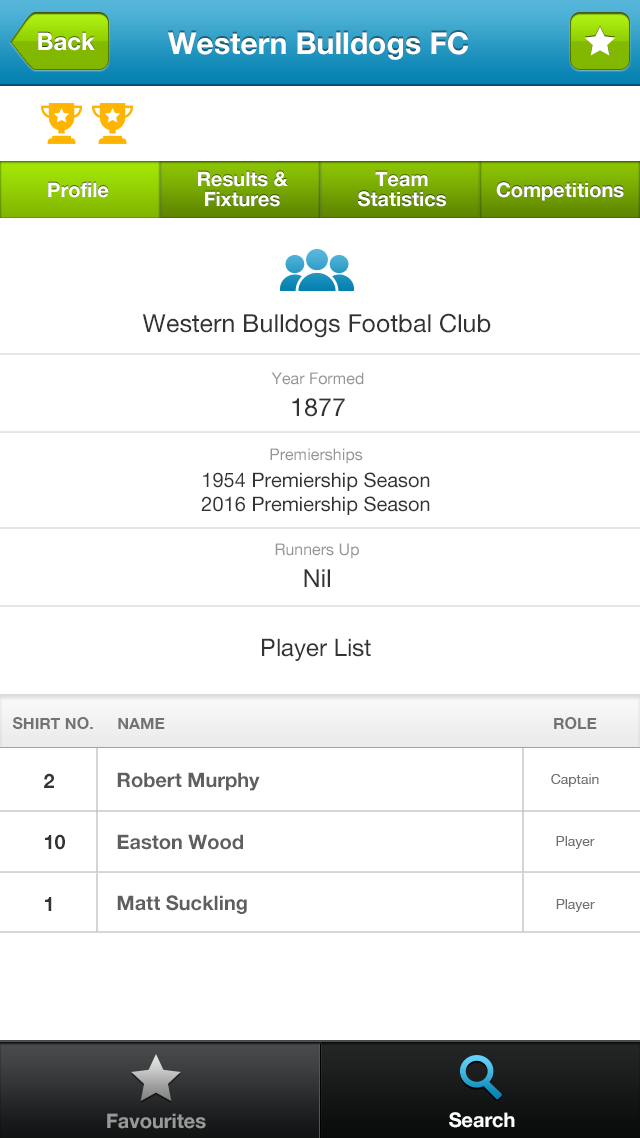Tap the first gold trophy icon
This screenshot has height=1138, width=640.
tap(61, 123)
